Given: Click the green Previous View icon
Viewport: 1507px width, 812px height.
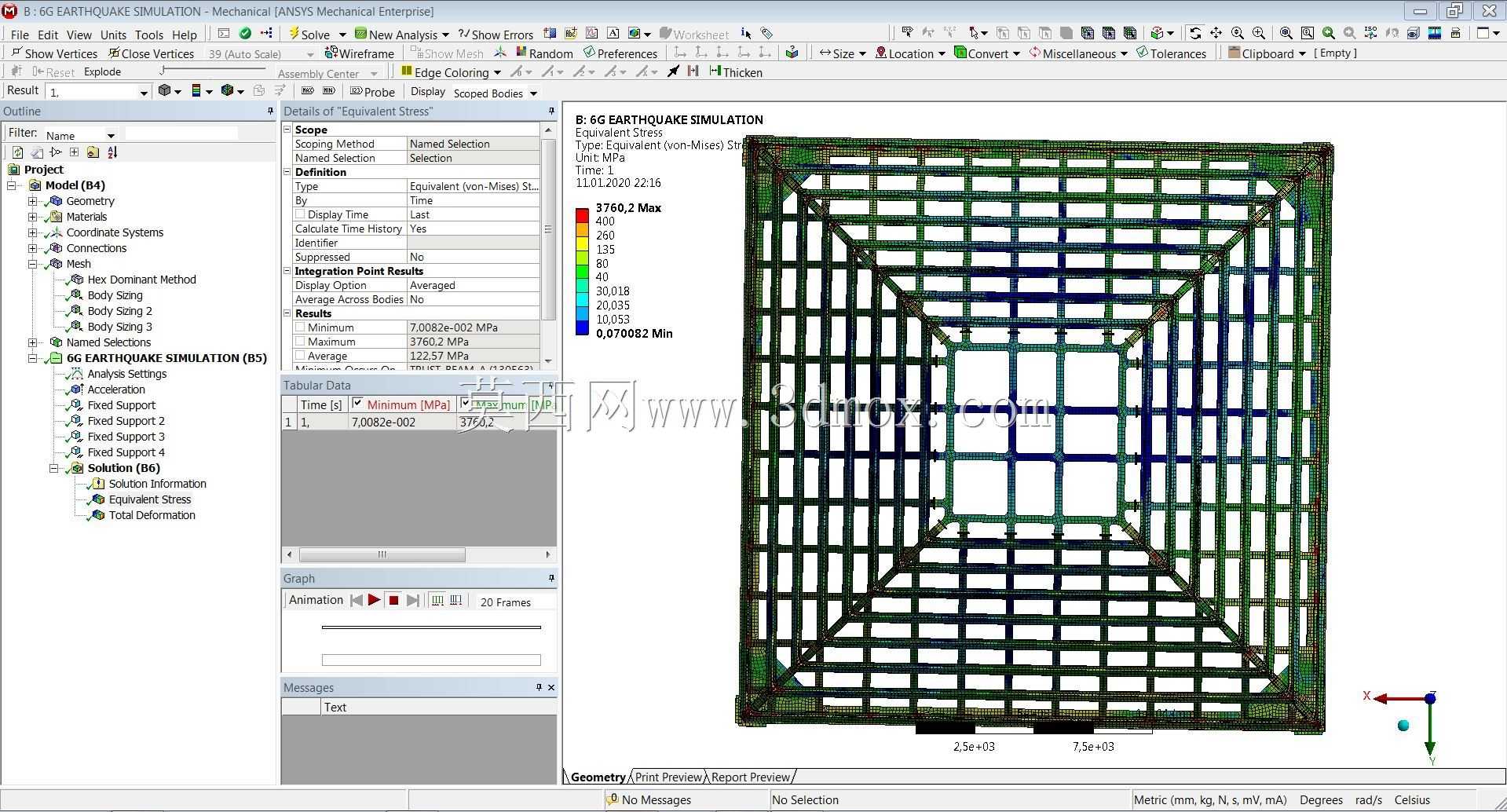Looking at the screenshot, I should pos(1328,33).
